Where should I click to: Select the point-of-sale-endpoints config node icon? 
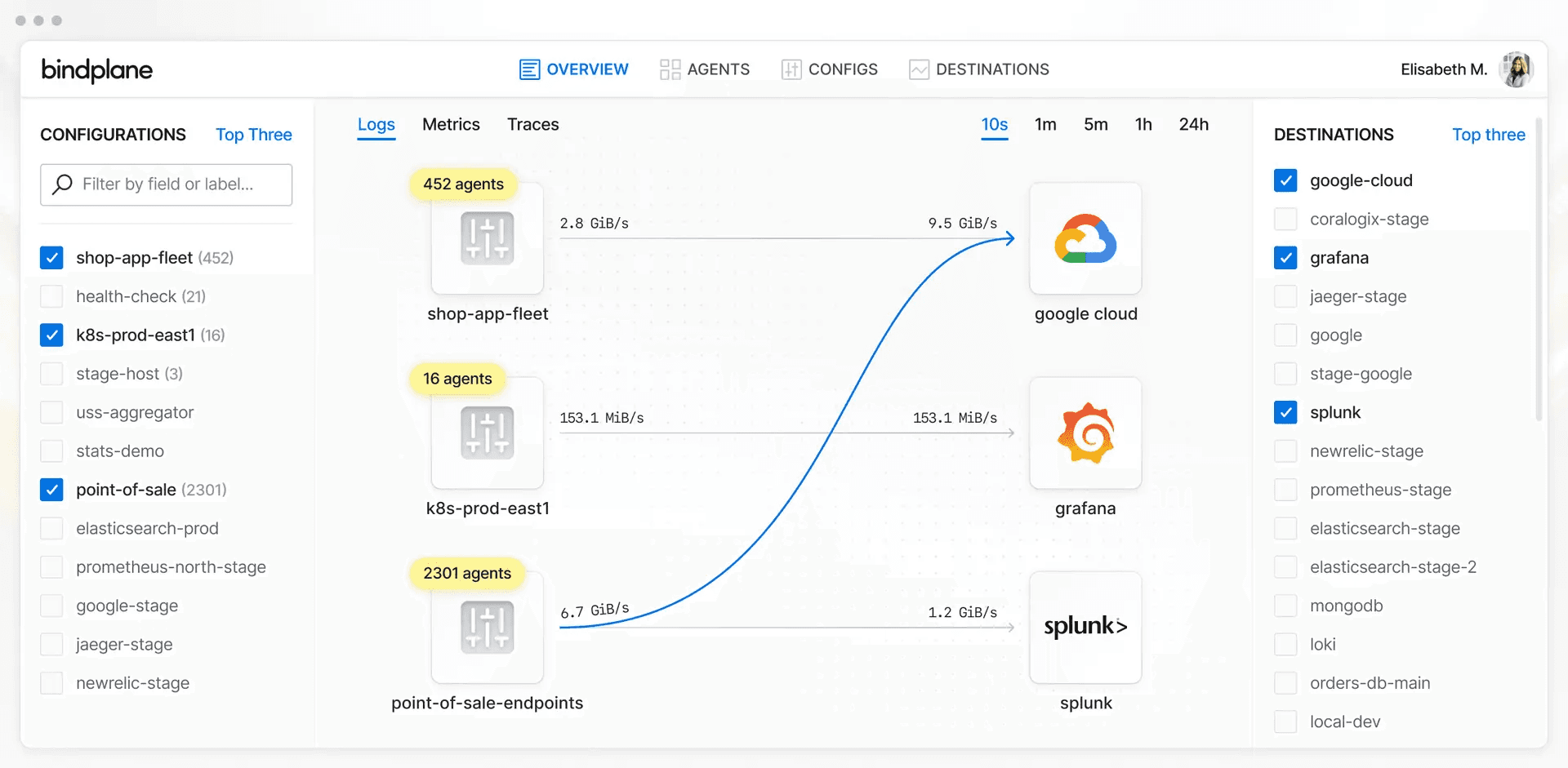487,627
